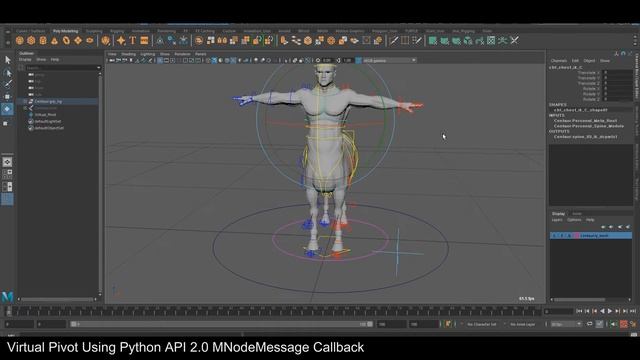The height and width of the screenshot is (360, 640).
Task: Toggle playback looping icon
Action: point(590,324)
